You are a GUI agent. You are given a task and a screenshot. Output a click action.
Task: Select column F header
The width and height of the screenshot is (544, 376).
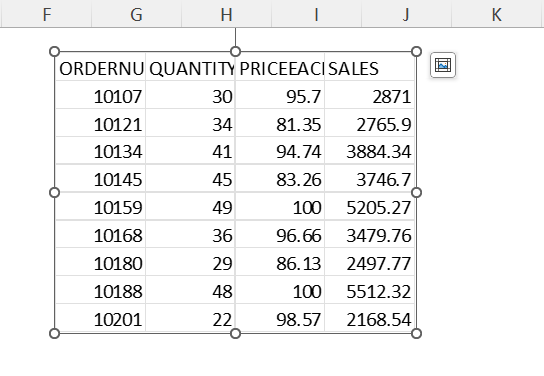tap(46, 14)
